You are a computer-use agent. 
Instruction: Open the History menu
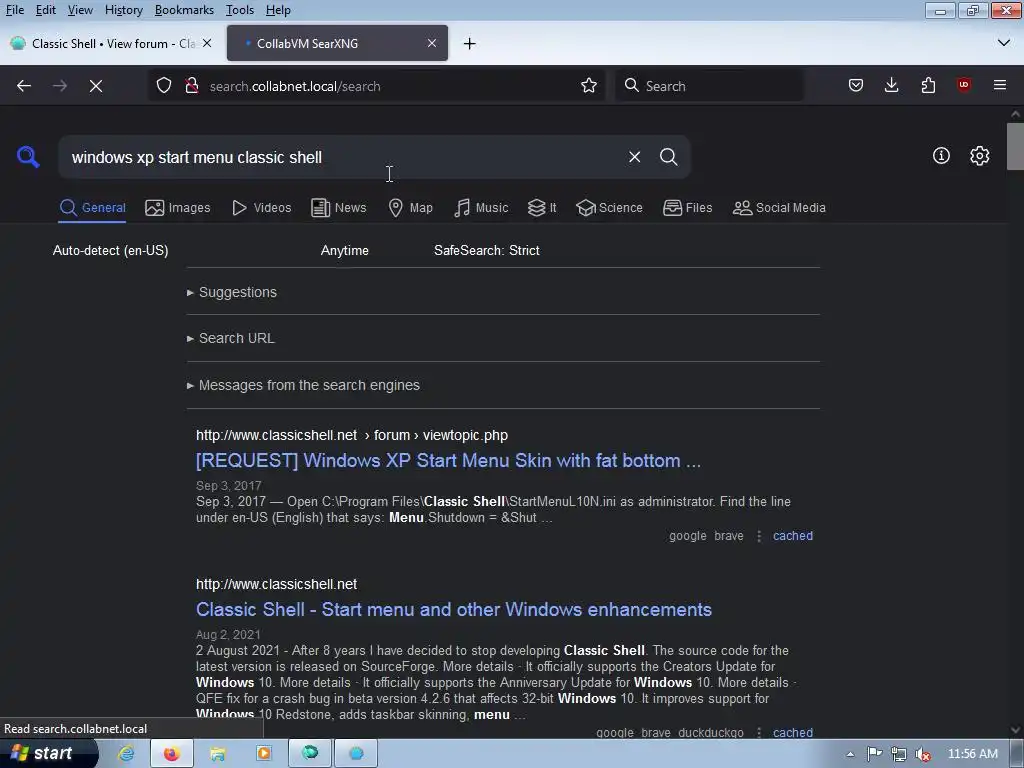123,10
